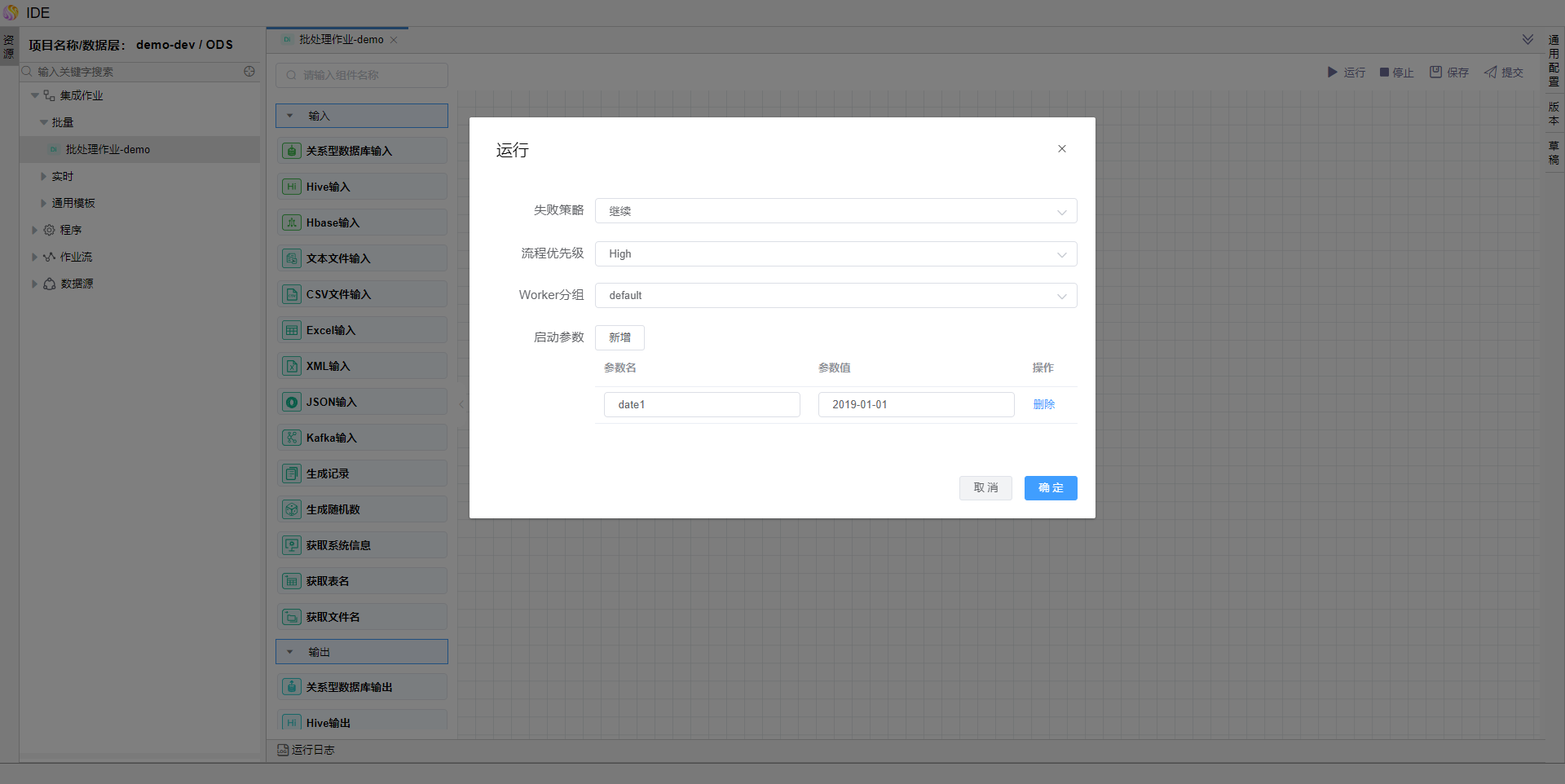The height and width of the screenshot is (784, 1565).
Task: Click the 提交 submit icon in toolbar
Action: (1491, 73)
